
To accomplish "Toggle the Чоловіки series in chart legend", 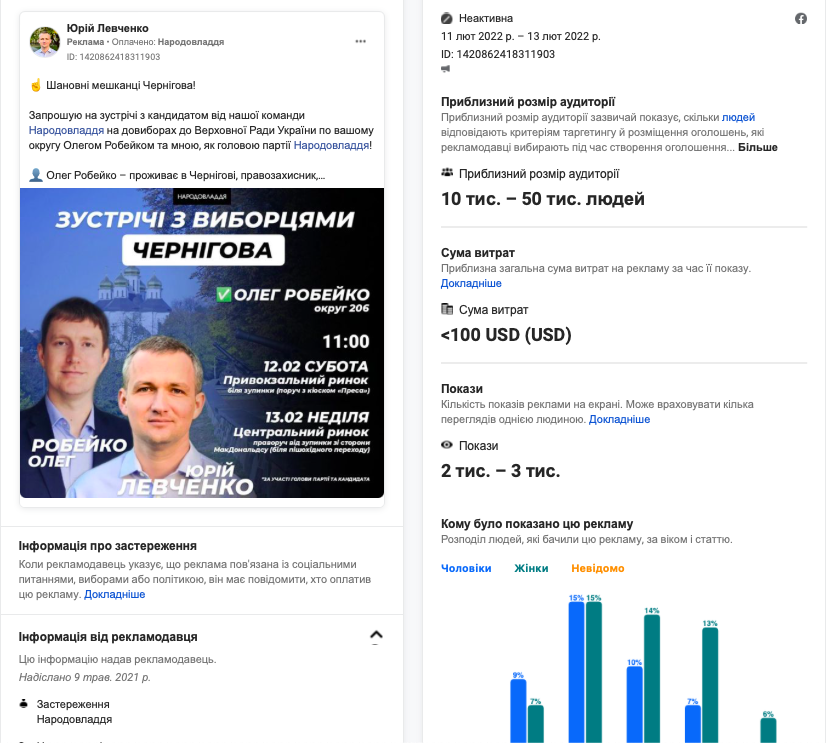I will click(x=466, y=568).
